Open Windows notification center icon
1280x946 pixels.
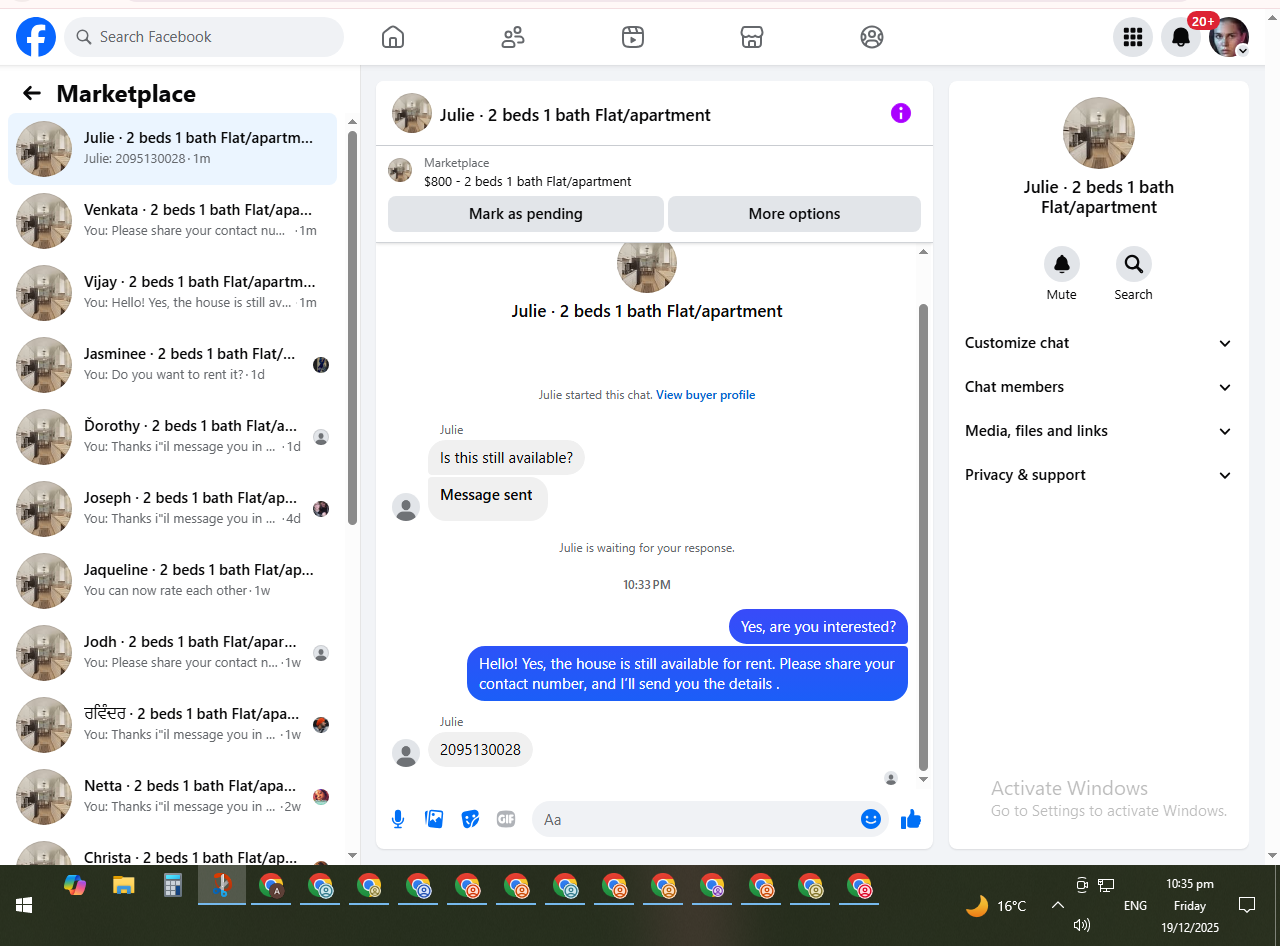coord(1247,905)
